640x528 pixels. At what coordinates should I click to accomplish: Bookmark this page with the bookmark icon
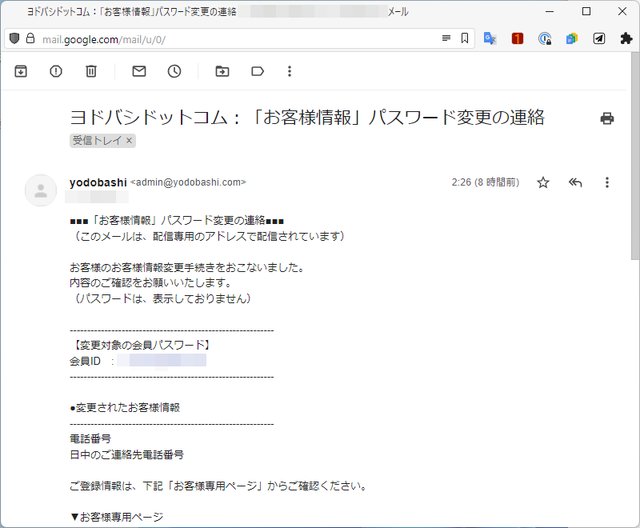point(464,38)
